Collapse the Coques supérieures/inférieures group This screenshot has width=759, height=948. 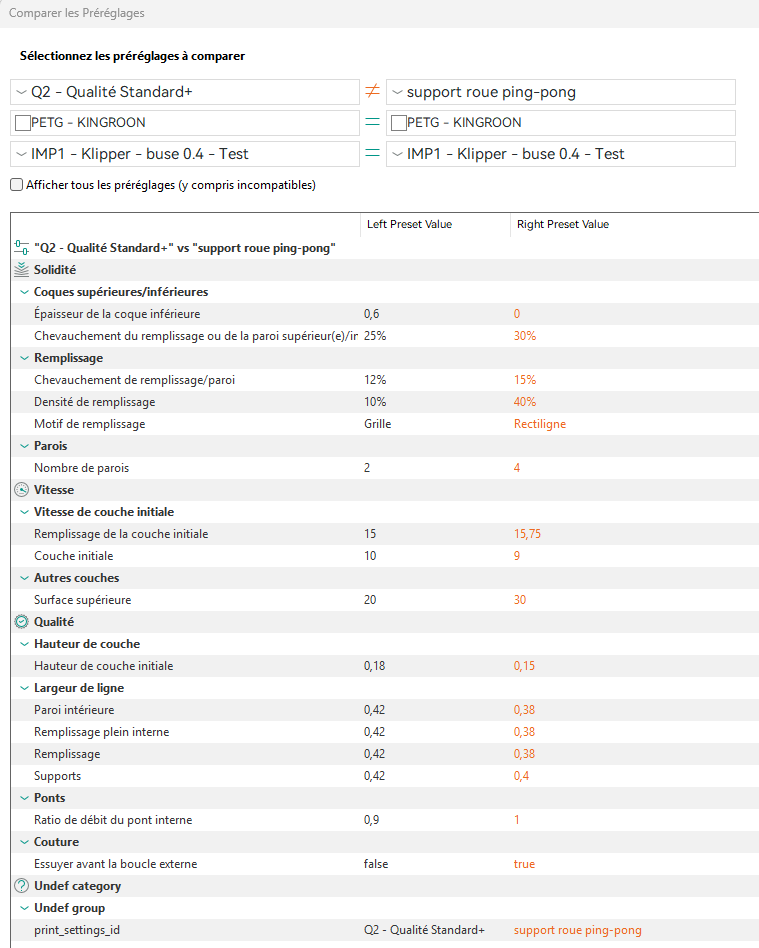point(24,292)
